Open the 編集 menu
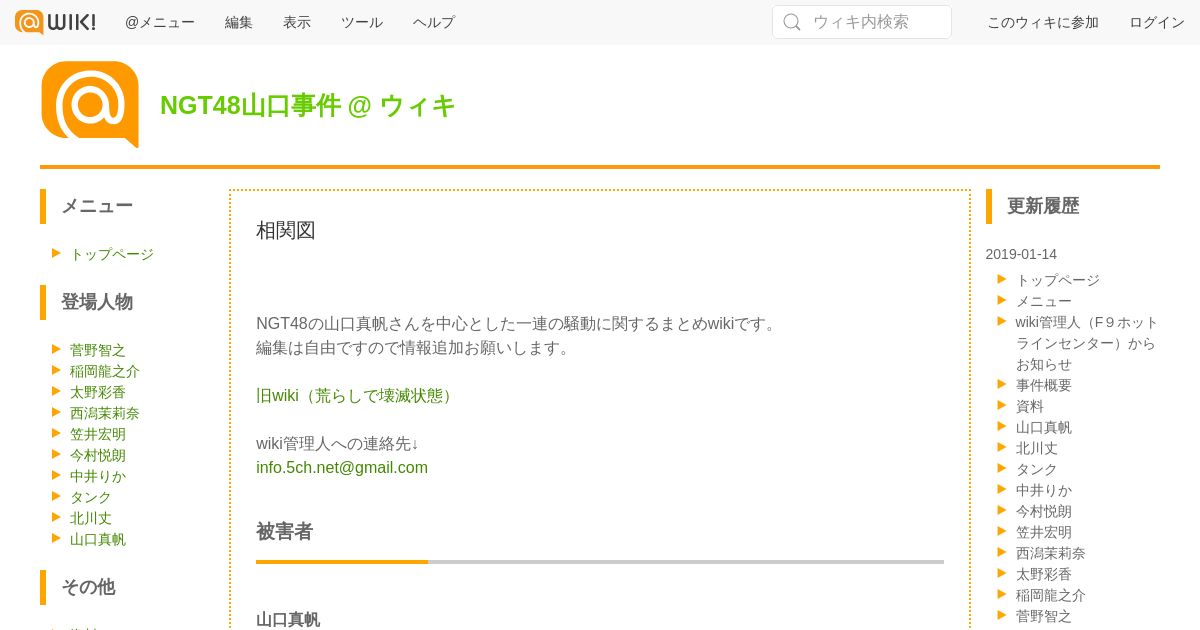The height and width of the screenshot is (630, 1200). click(239, 22)
